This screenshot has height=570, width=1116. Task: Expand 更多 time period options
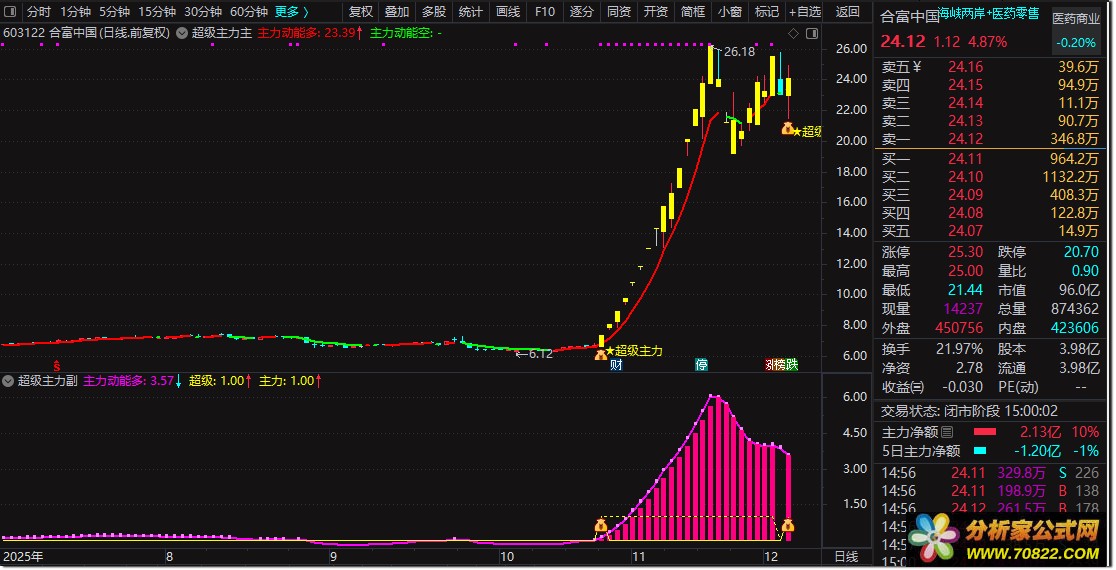click(x=292, y=12)
